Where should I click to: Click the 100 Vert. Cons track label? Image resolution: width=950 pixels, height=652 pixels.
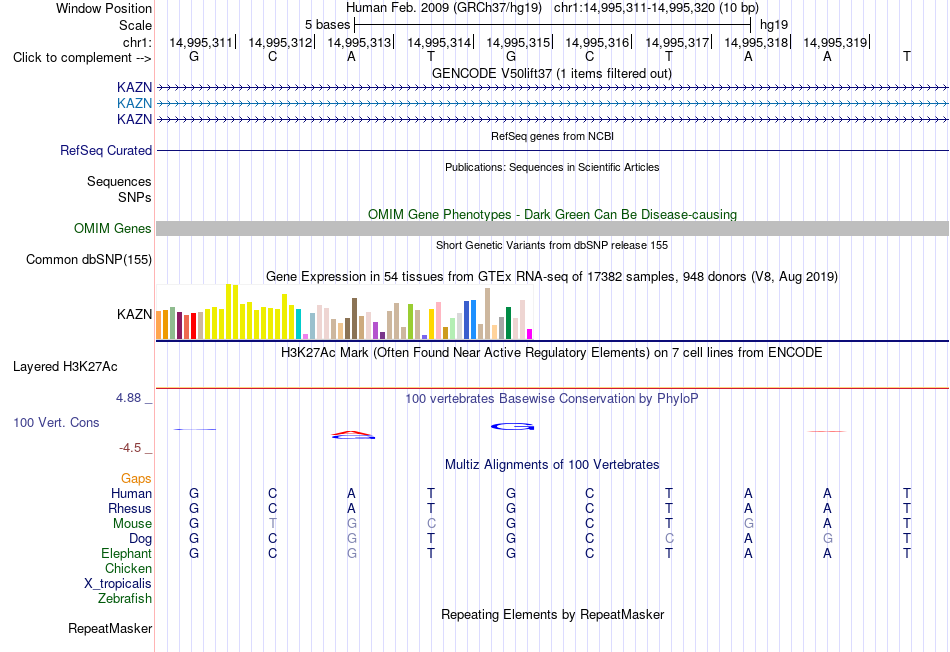[56, 422]
